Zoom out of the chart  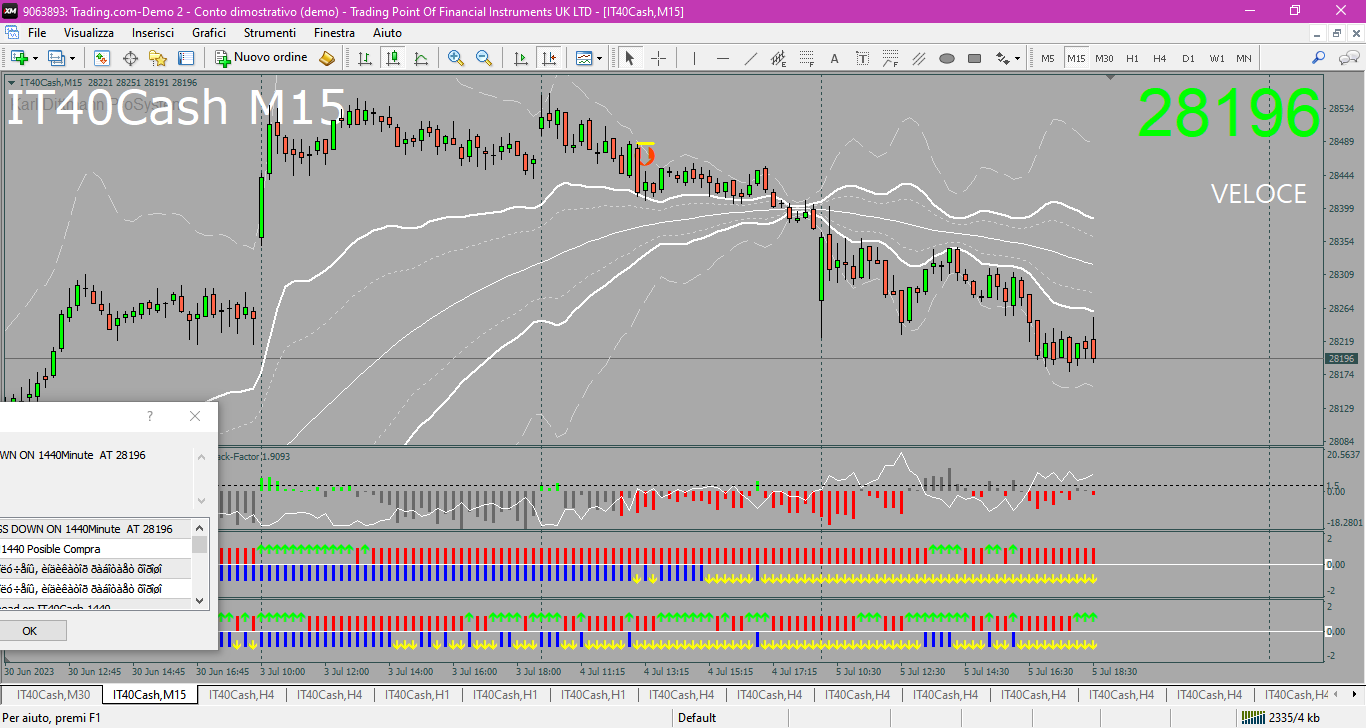[x=484, y=58]
